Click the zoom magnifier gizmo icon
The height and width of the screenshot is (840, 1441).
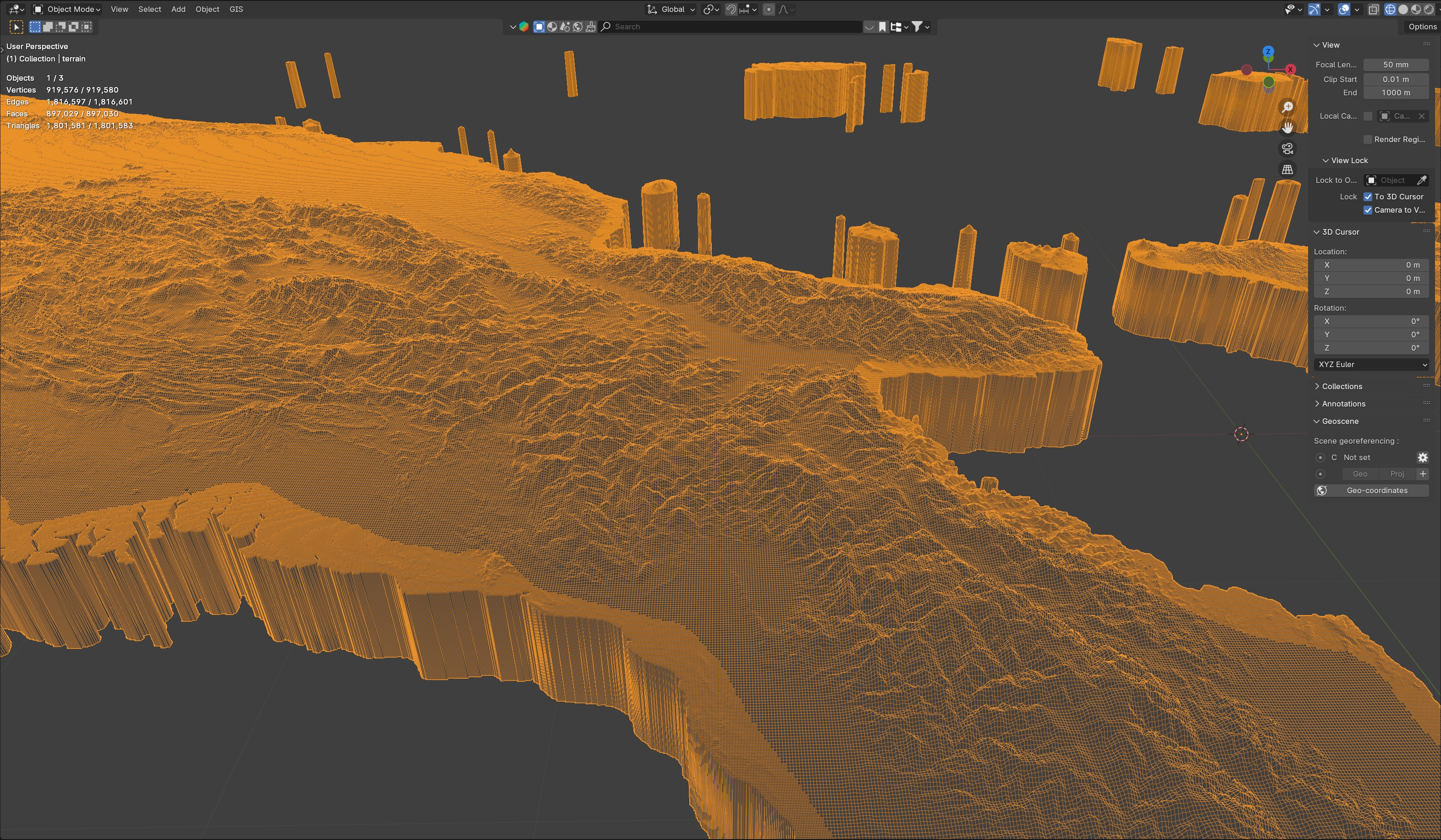click(x=1287, y=107)
